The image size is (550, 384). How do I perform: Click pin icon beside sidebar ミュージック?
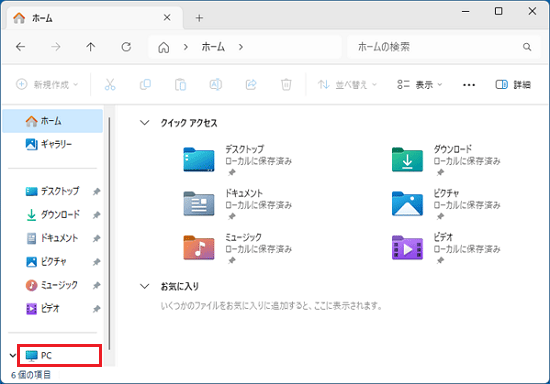pyautogui.click(x=96, y=285)
